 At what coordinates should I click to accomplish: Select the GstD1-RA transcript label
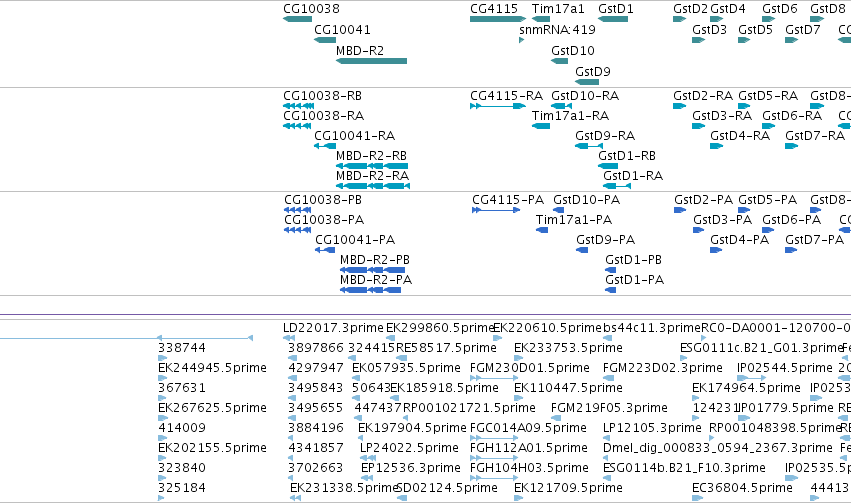[633, 176]
